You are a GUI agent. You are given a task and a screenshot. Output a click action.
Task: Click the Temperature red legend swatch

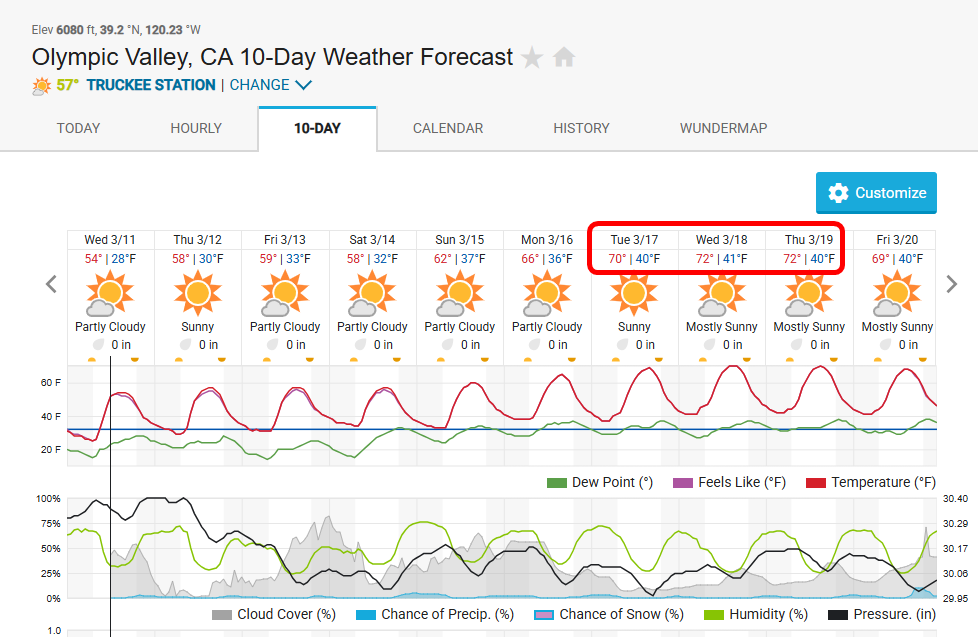[815, 483]
